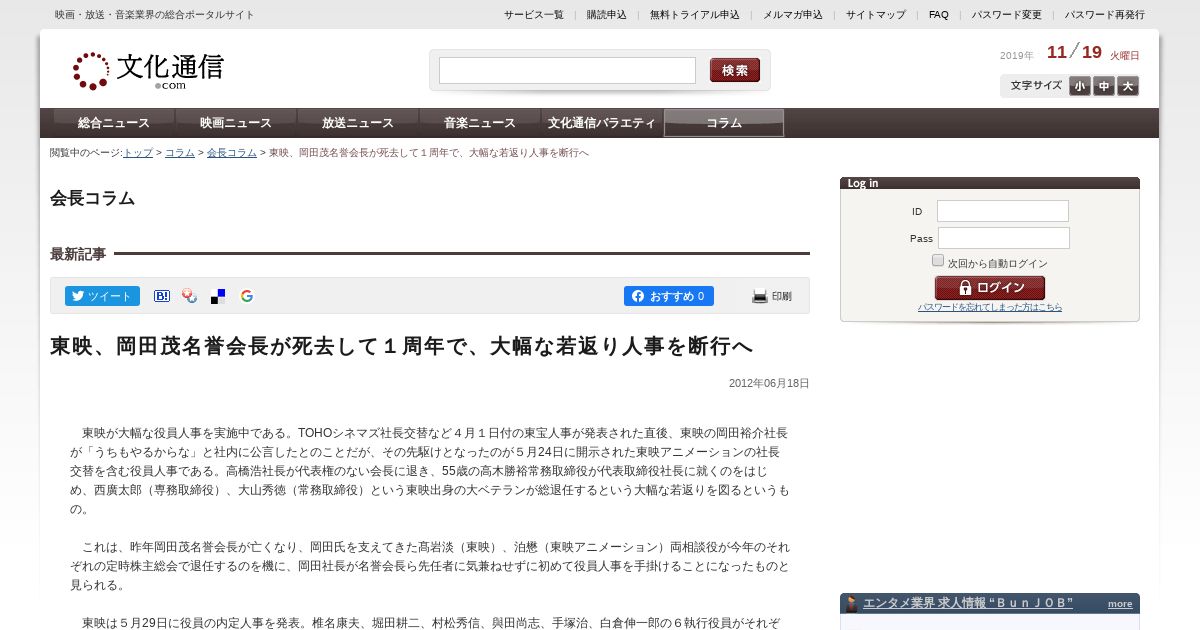Enable 次回から自動ログイン checkbox
The width and height of the screenshot is (1200, 630).
click(938, 260)
